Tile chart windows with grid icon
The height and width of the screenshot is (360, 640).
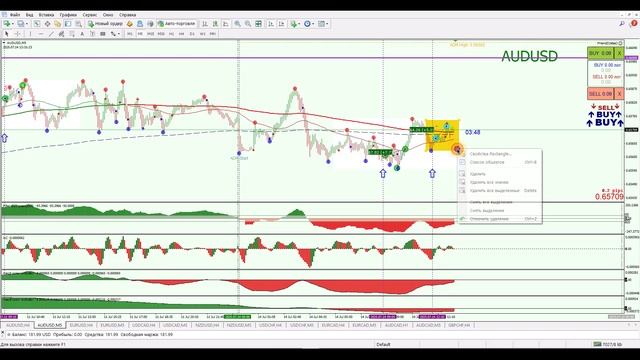(258, 24)
